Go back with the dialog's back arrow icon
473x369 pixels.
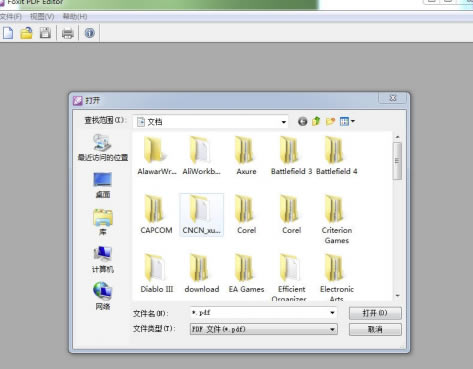tap(302, 121)
